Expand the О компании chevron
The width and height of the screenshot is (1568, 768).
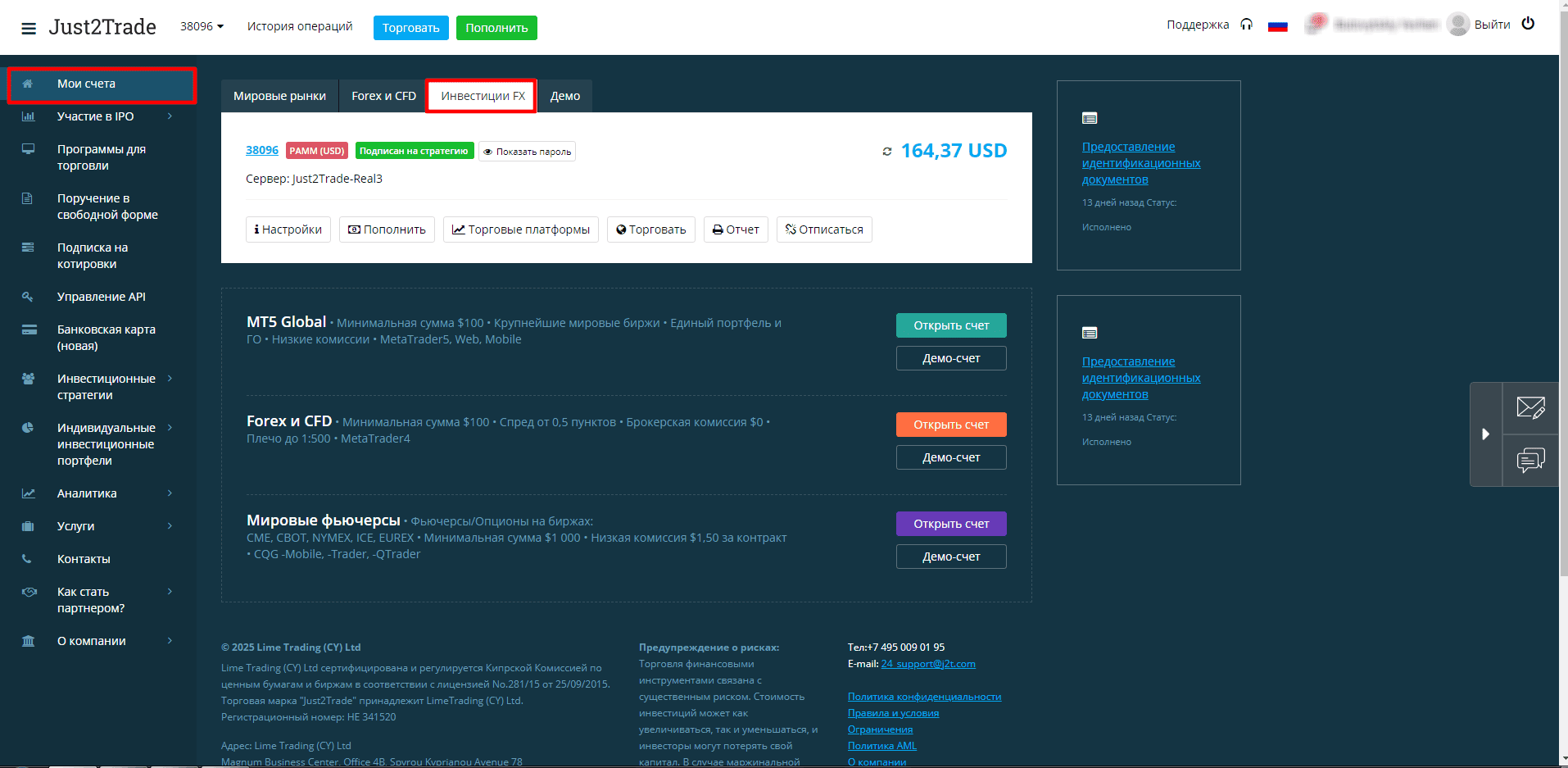170,641
